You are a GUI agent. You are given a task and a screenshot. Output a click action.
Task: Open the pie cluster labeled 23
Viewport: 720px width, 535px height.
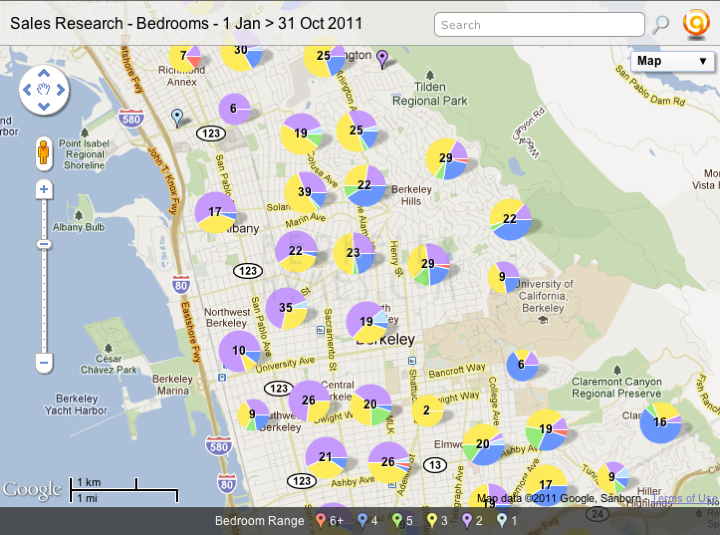pos(354,253)
